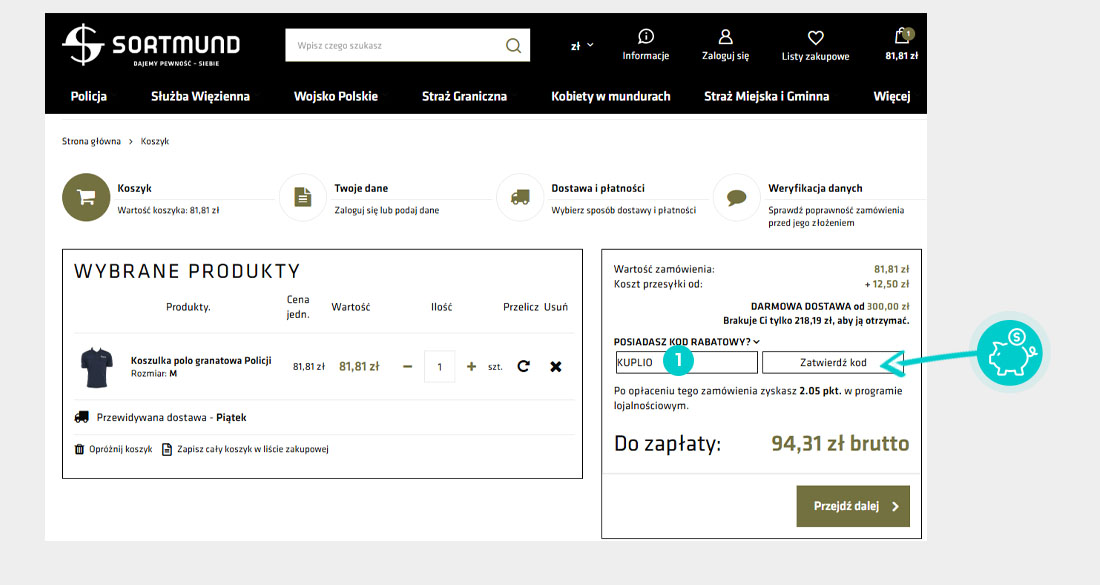Open the Wojsko Polskie menu category
This screenshot has height=585, width=1100.
coord(336,96)
